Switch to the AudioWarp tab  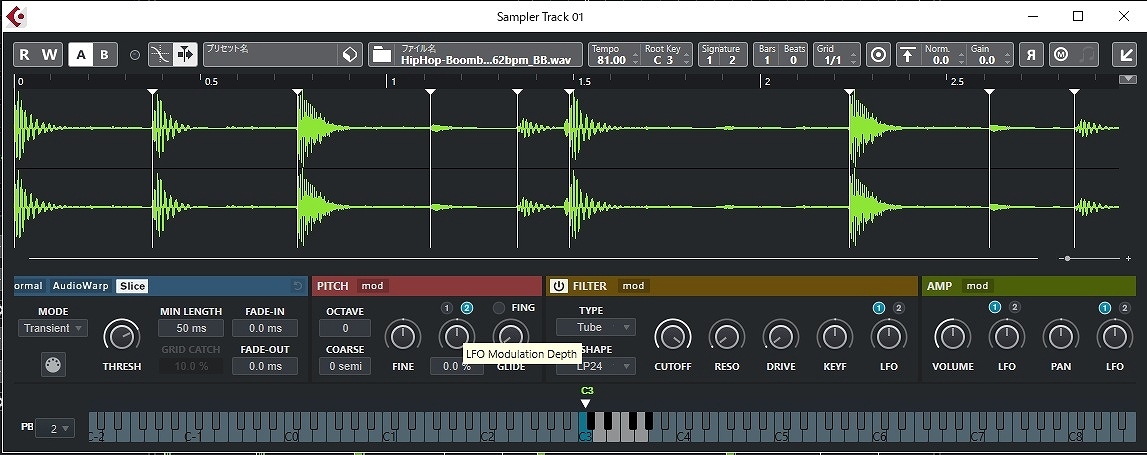pyautogui.click(x=81, y=286)
